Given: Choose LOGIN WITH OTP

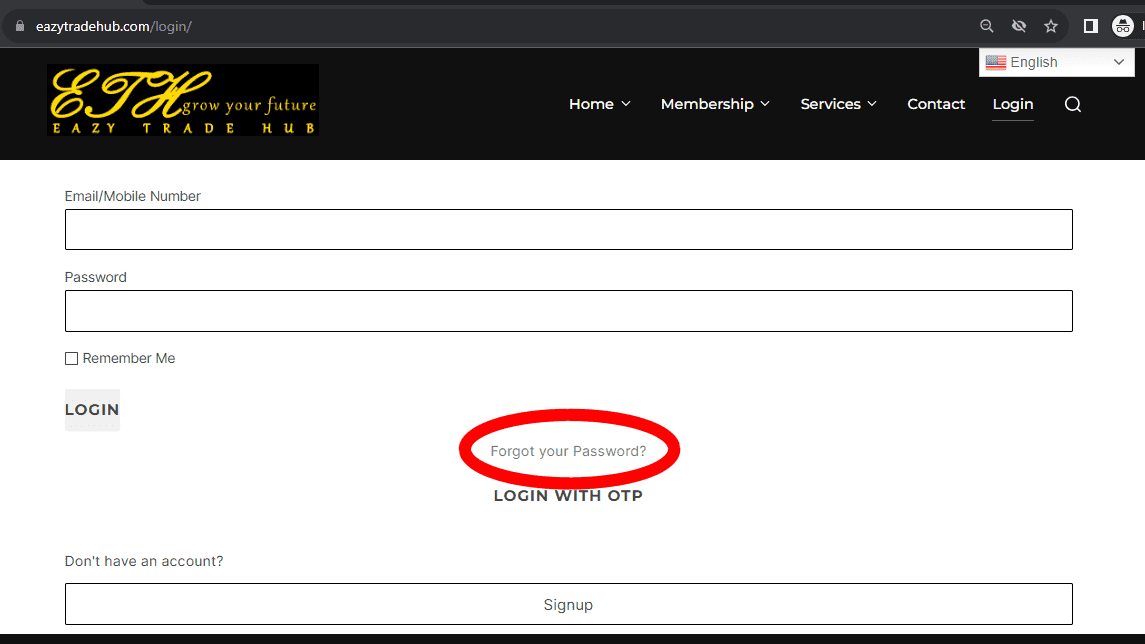Looking at the screenshot, I should coord(568,496).
